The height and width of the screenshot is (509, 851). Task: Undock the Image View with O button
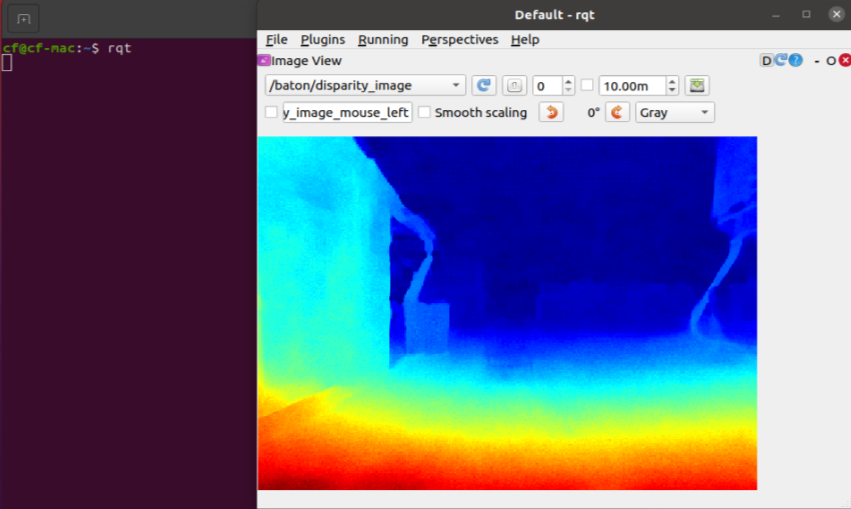830,61
